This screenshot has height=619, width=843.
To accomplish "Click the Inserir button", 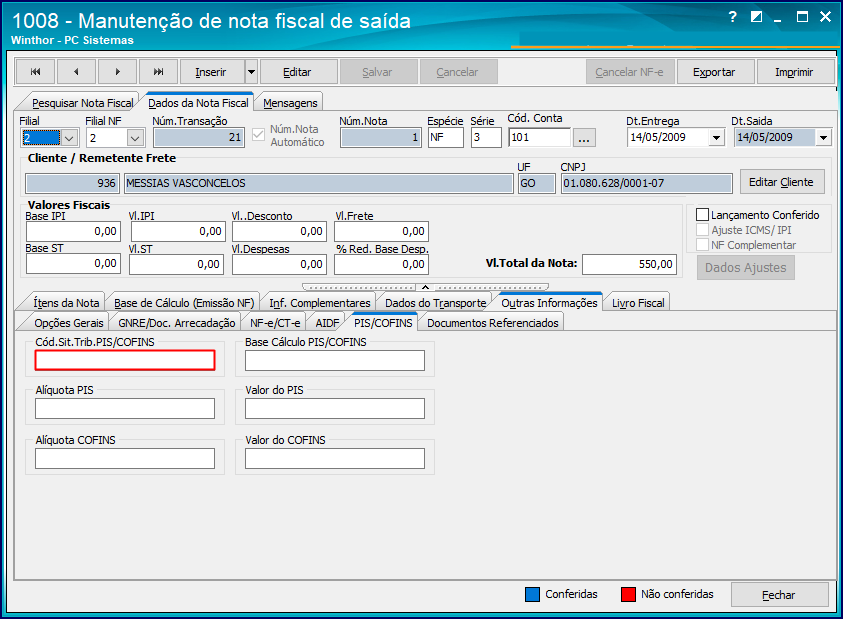I will pyautogui.click(x=211, y=72).
